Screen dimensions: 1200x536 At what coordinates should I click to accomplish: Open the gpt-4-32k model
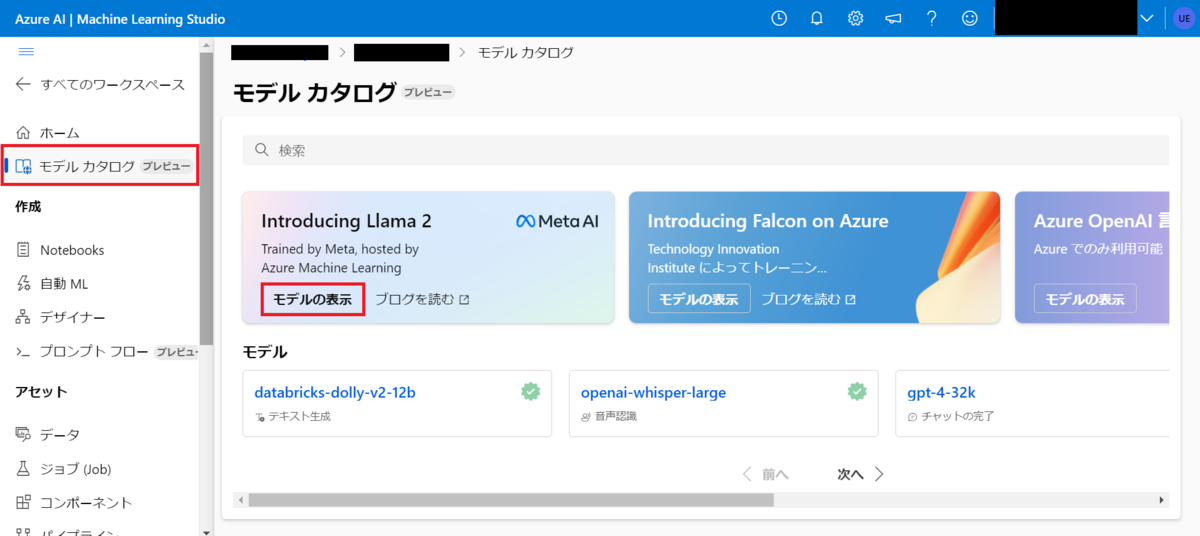(941, 393)
